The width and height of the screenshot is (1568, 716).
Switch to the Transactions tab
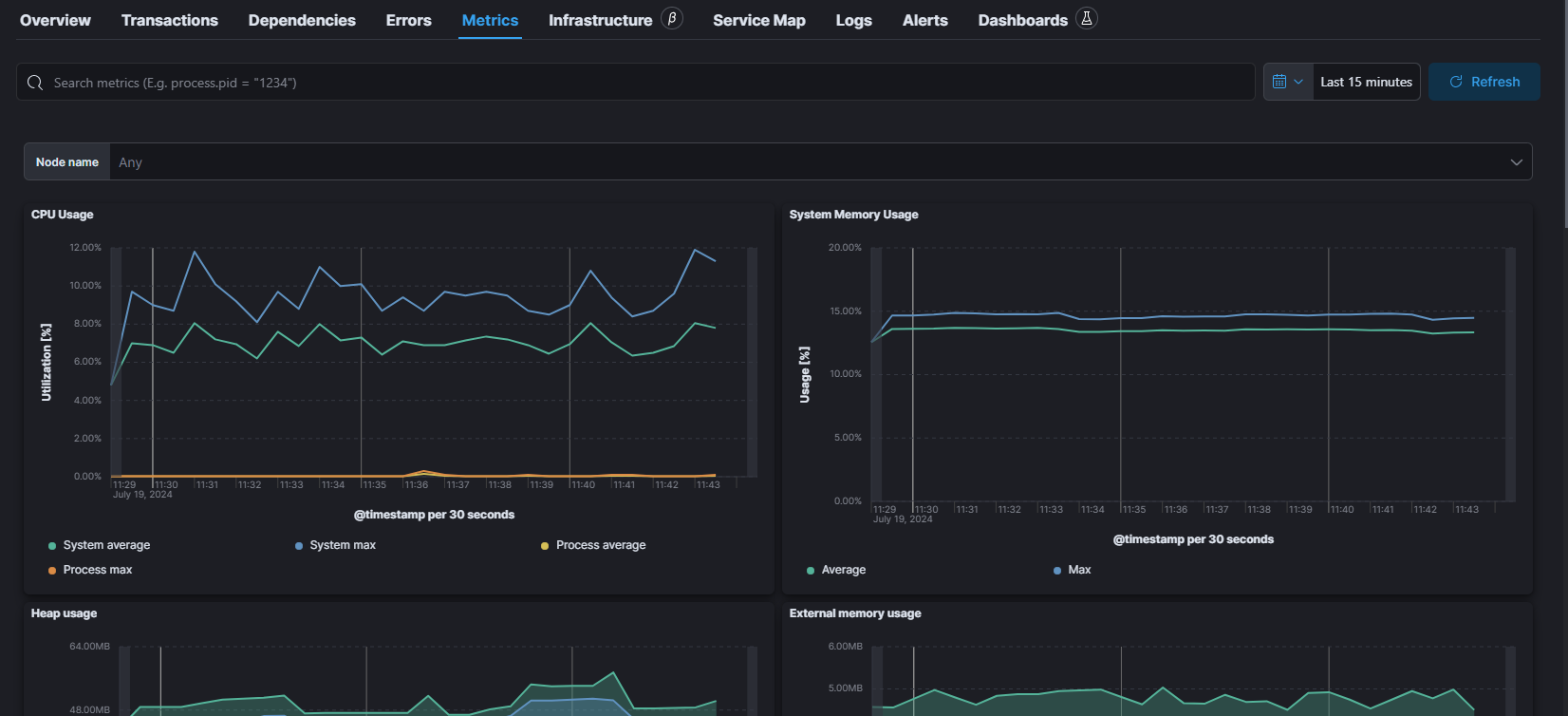169,20
